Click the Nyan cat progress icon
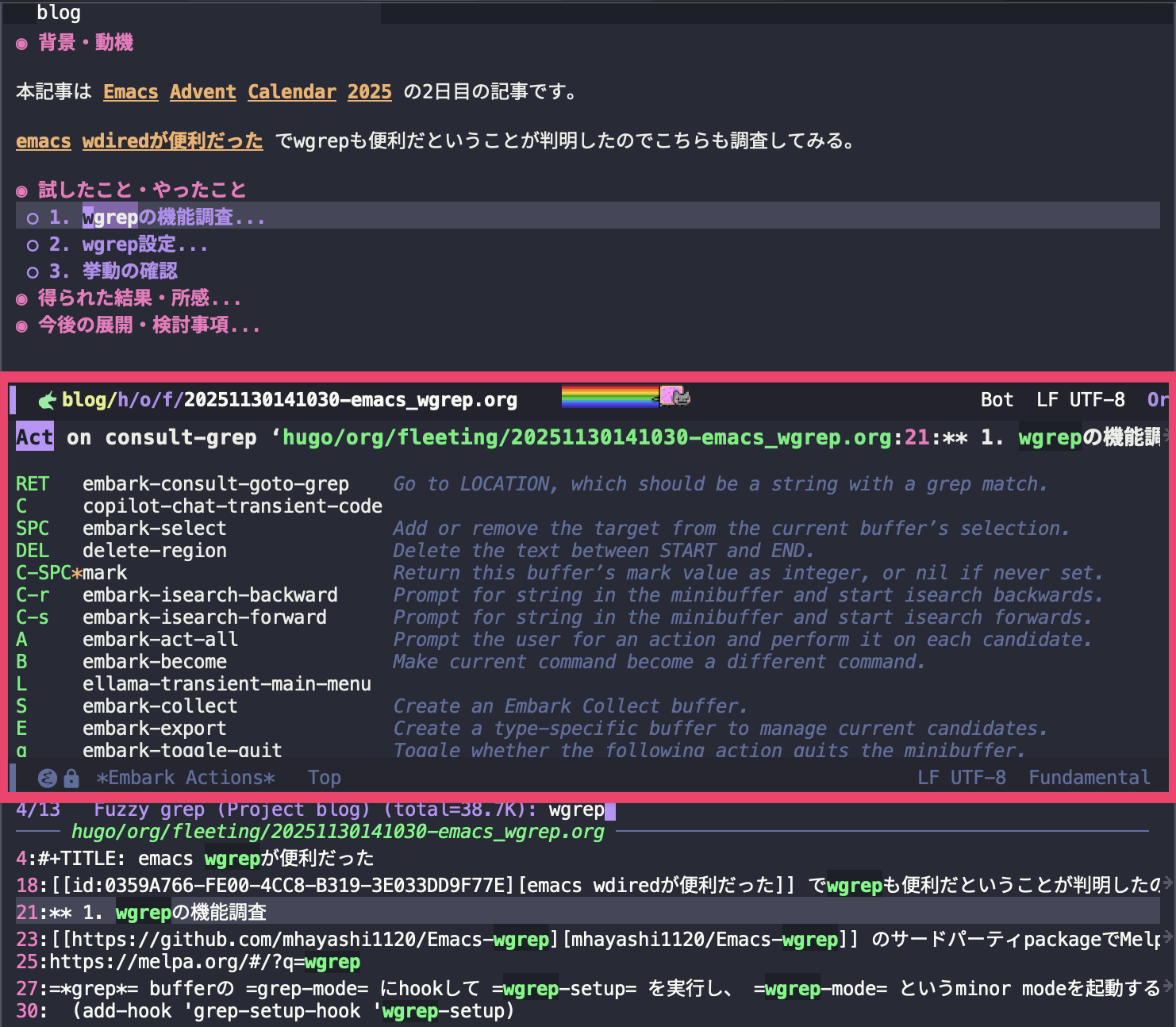1176x1027 pixels. pos(674,395)
